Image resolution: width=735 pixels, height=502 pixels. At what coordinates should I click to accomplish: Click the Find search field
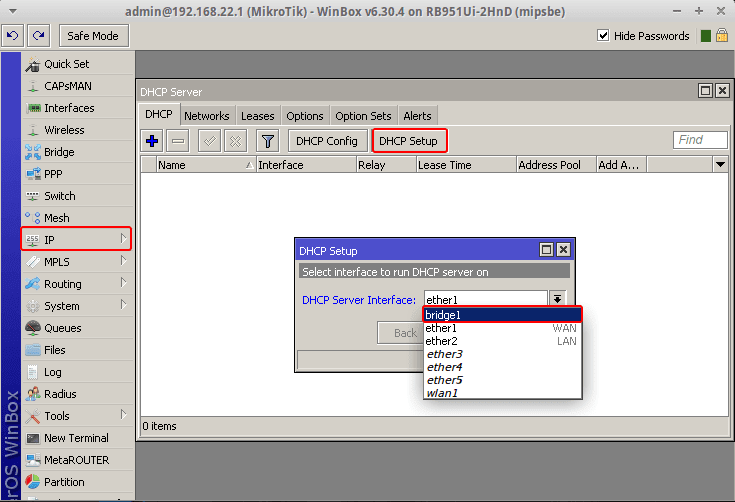(700, 140)
